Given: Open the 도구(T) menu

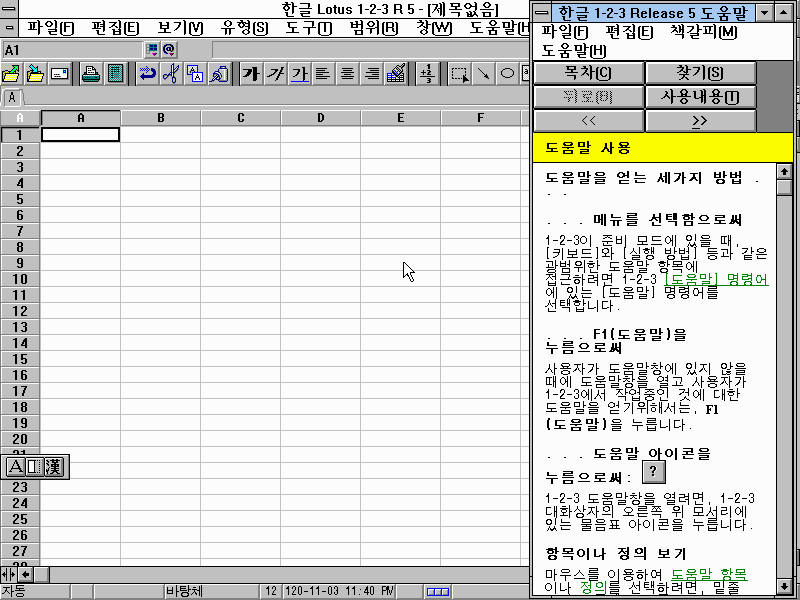Looking at the screenshot, I should pyautogui.click(x=309, y=28).
